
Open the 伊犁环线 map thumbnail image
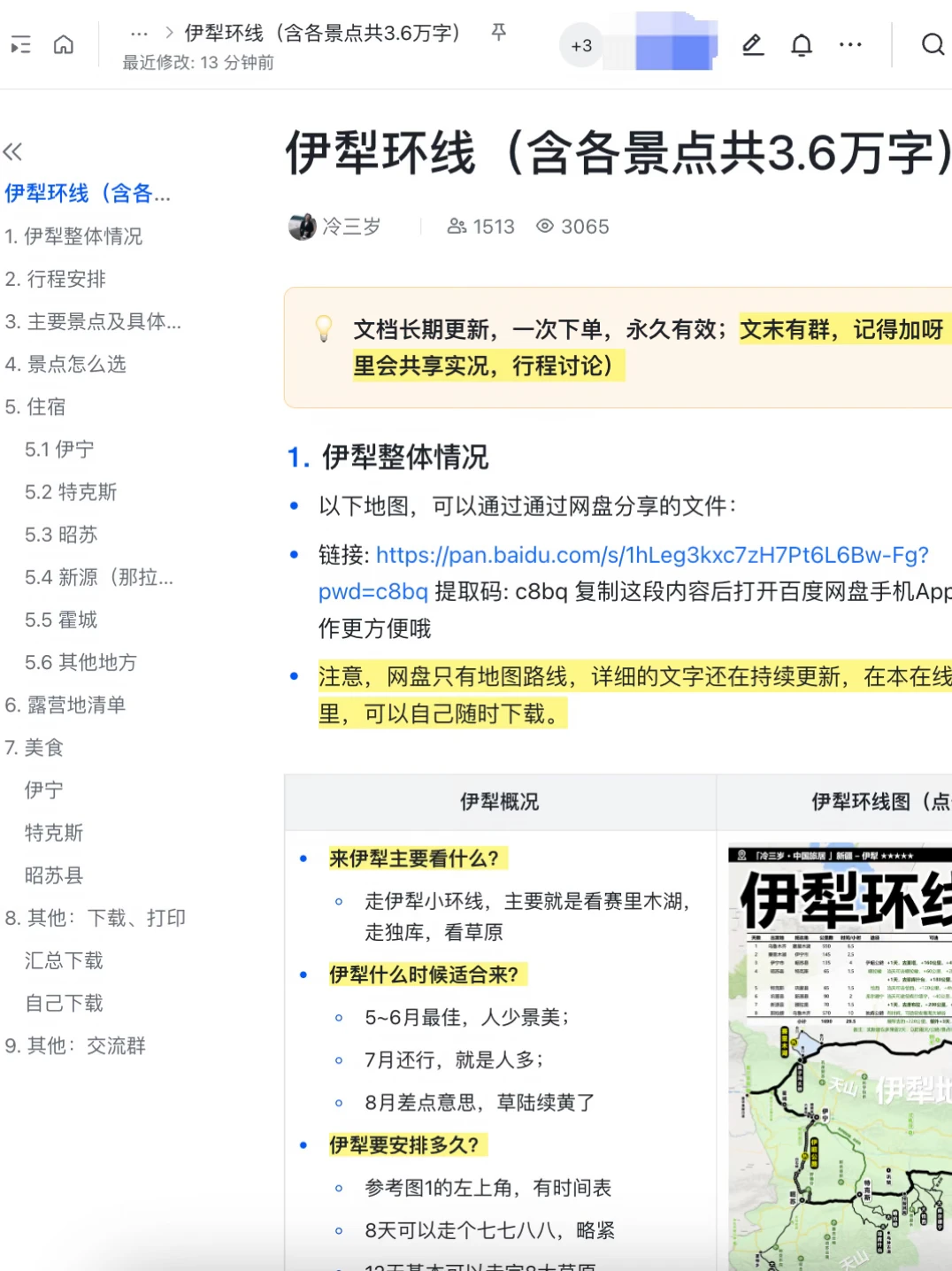[x=840, y=1059]
